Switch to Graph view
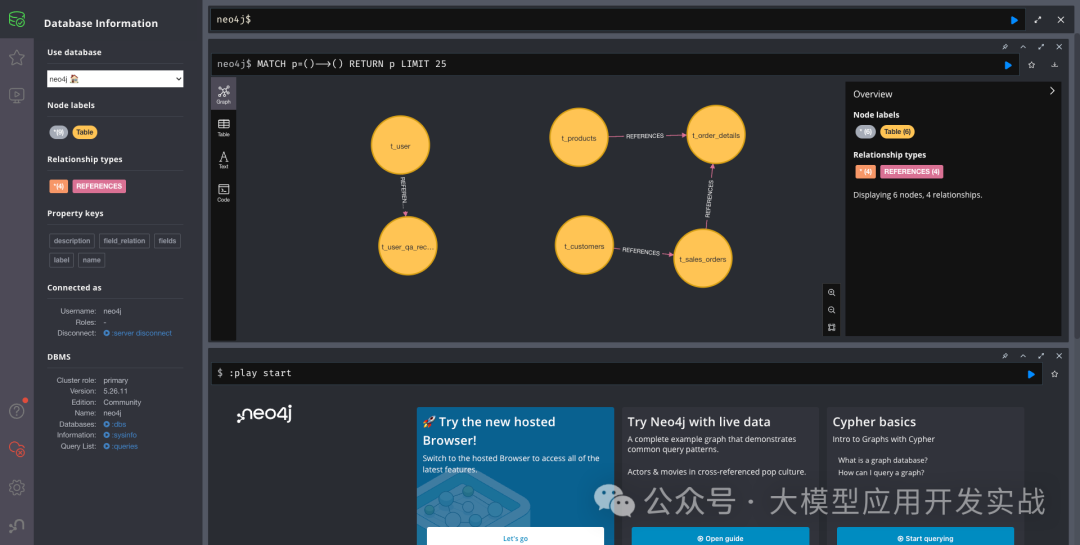 pyautogui.click(x=223, y=94)
